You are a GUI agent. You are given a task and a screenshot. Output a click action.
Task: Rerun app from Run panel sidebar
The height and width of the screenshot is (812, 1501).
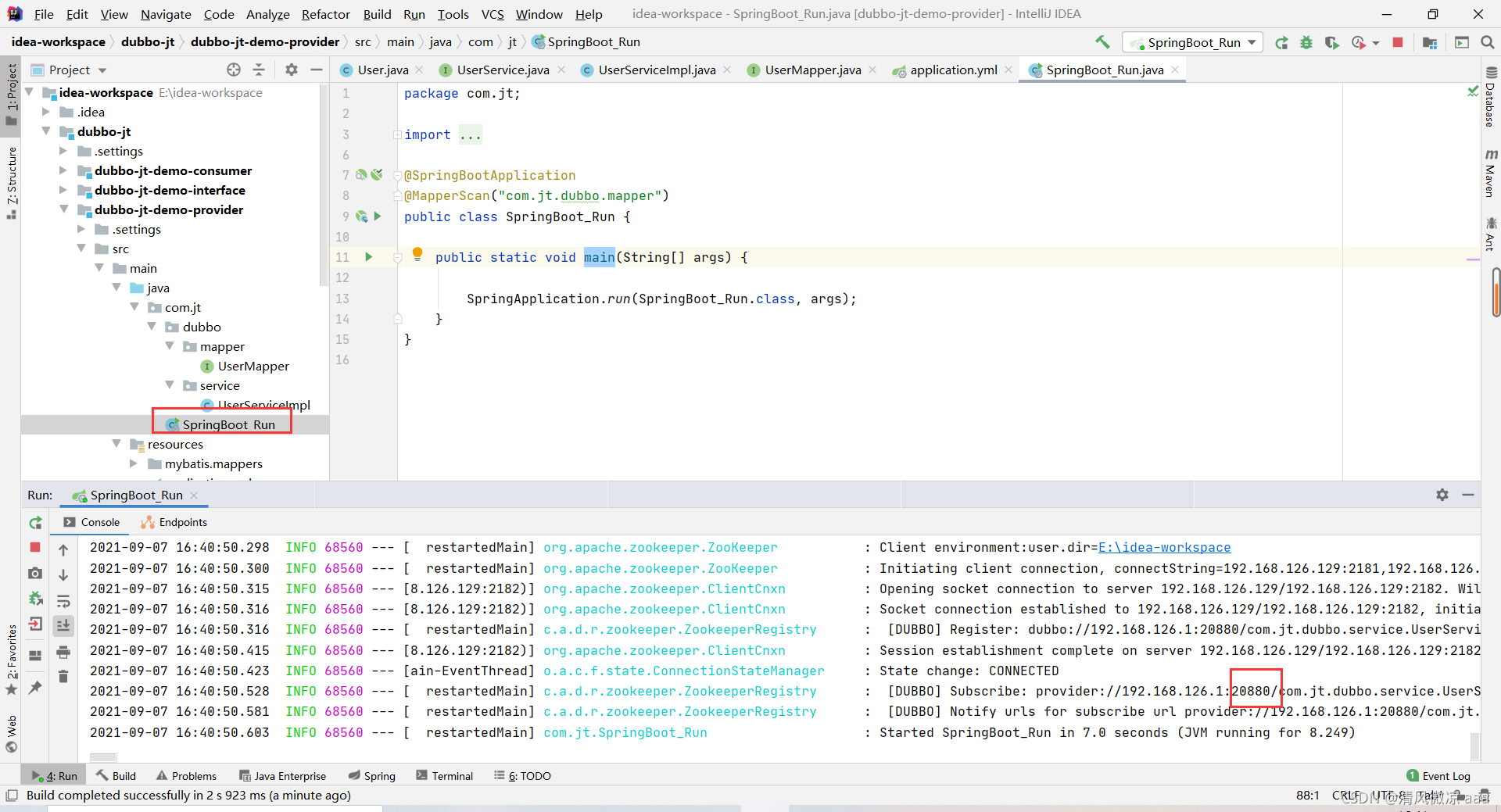click(x=35, y=523)
